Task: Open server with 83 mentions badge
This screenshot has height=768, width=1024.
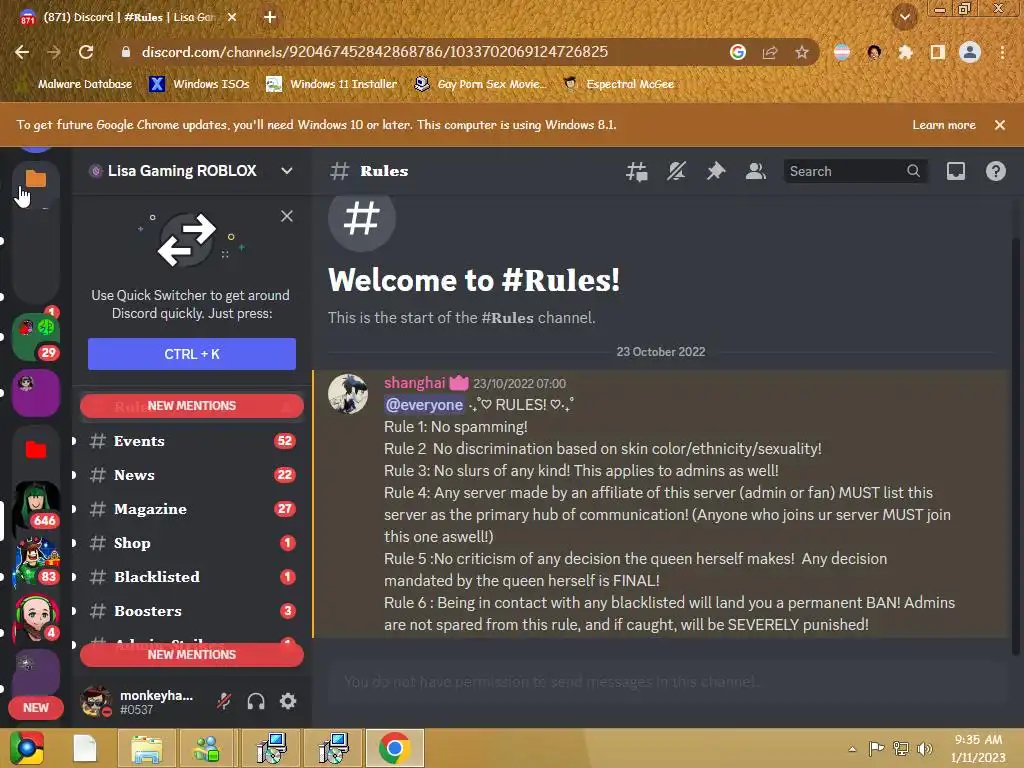Action: [x=36, y=561]
